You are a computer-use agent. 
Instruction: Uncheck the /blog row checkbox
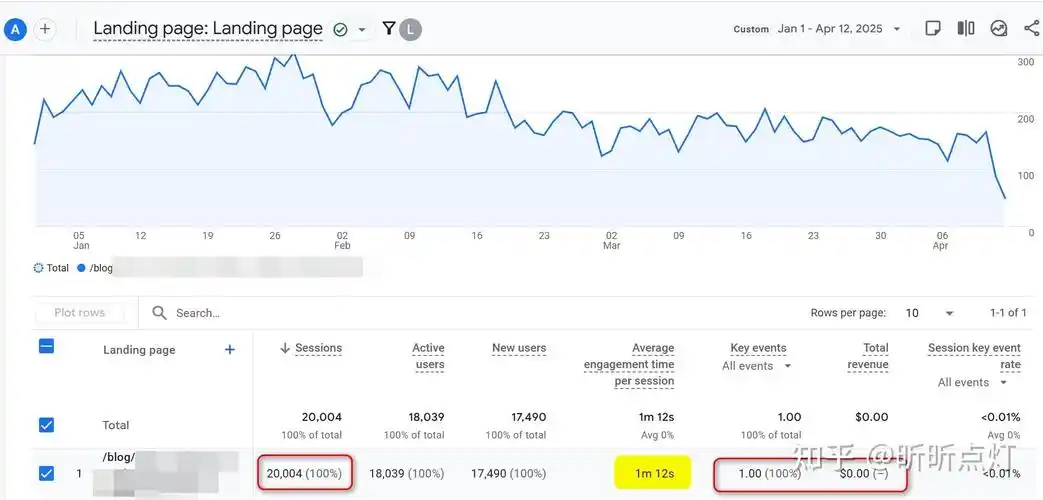click(x=46, y=473)
